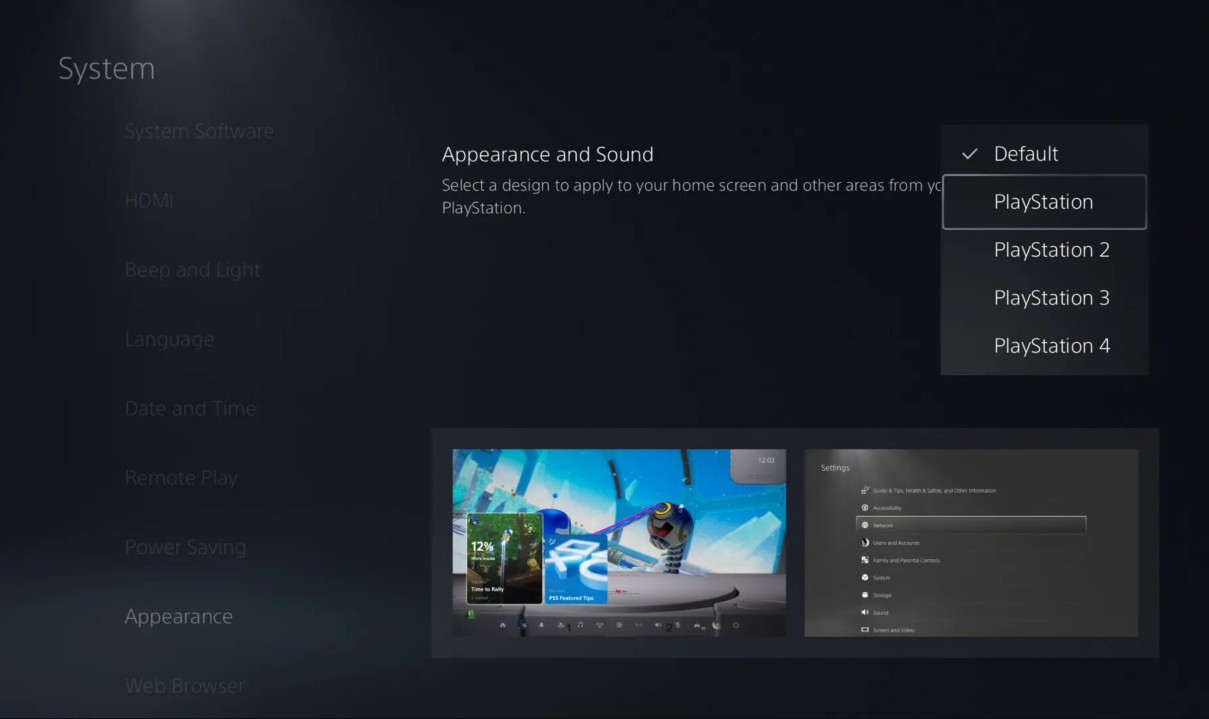Open the Power Saving category
This screenshot has height=719, width=1209.
tap(185, 547)
